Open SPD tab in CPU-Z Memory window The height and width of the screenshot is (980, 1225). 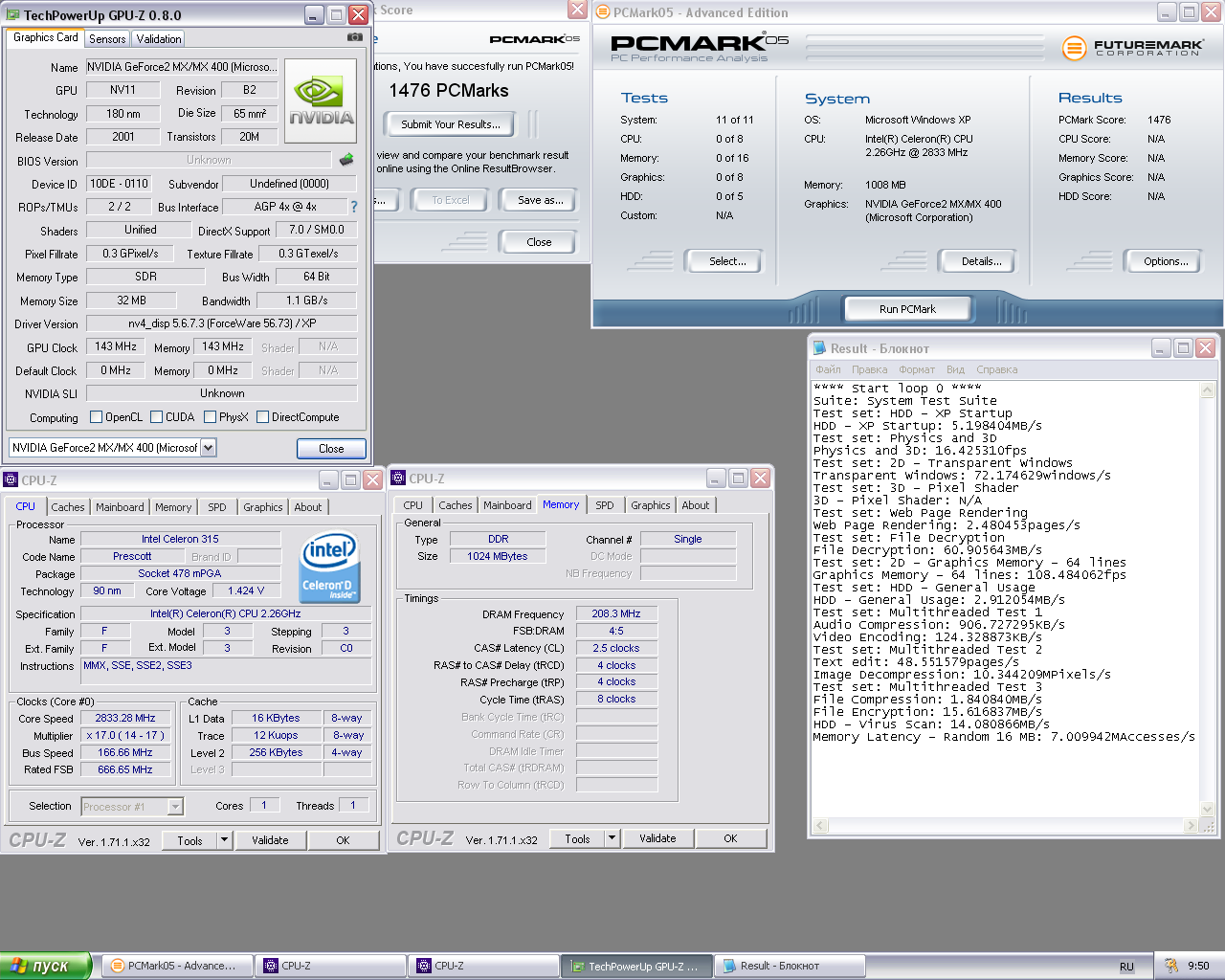[605, 505]
